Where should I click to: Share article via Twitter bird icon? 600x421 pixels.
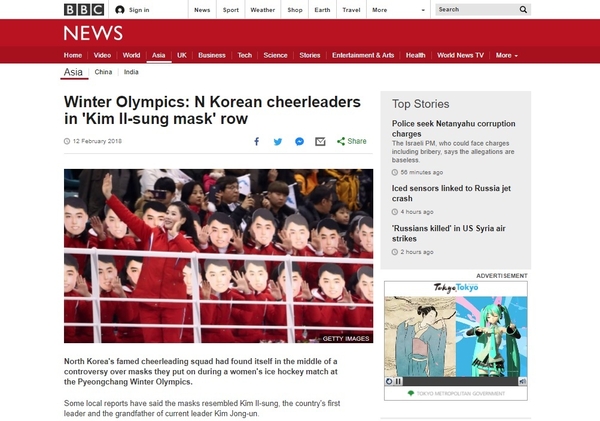(x=278, y=142)
